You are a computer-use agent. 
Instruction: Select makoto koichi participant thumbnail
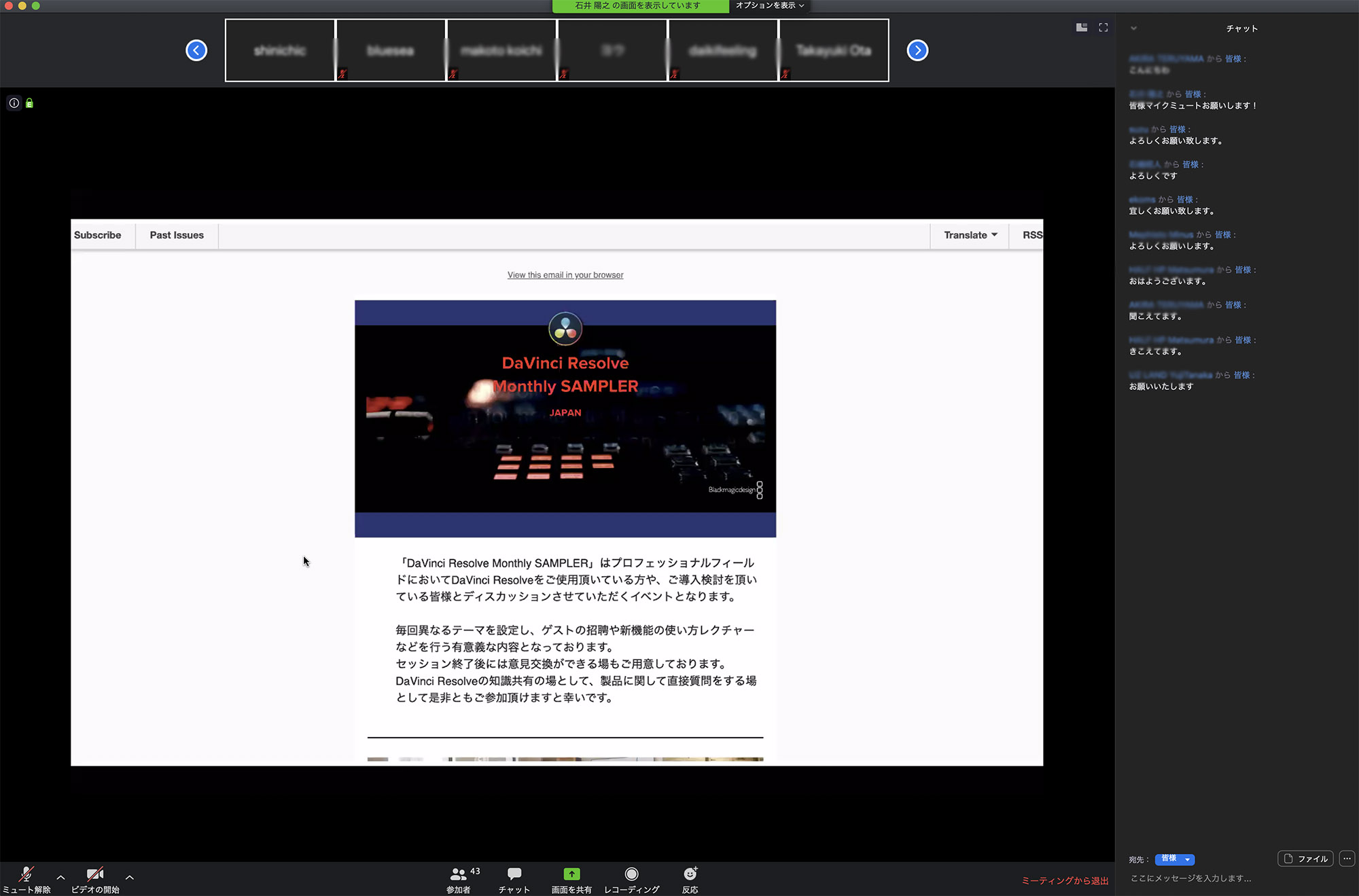click(x=501, y=50)
